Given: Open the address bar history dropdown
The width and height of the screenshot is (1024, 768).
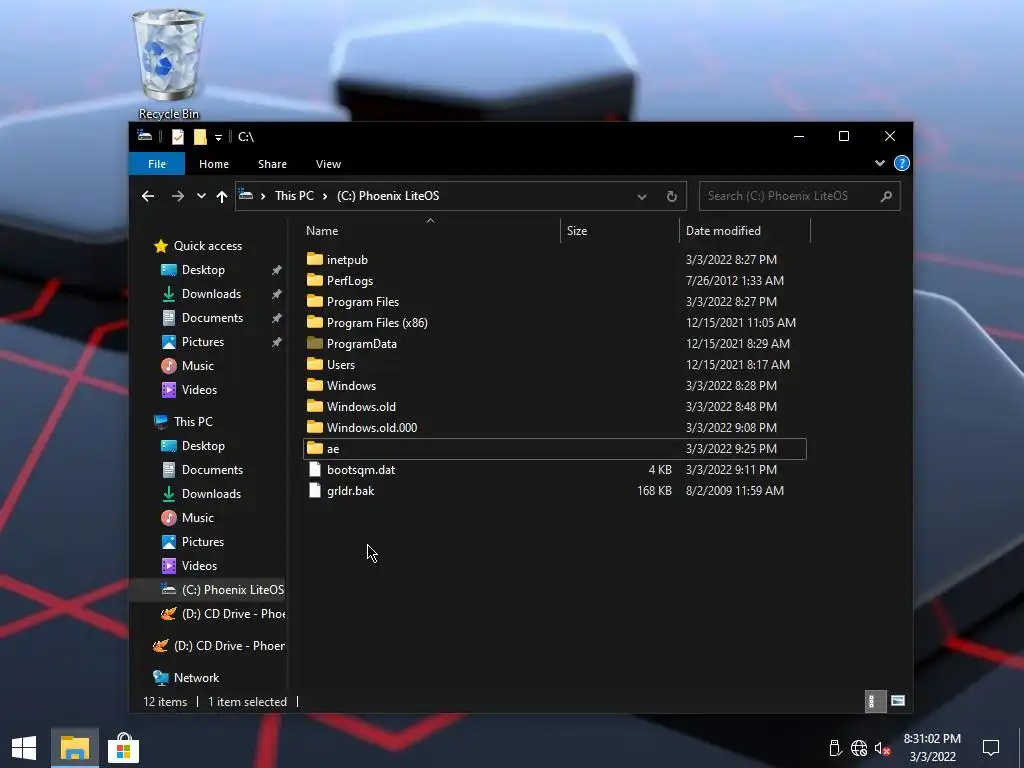Looking at the screenshot, I should coord(642,197).
